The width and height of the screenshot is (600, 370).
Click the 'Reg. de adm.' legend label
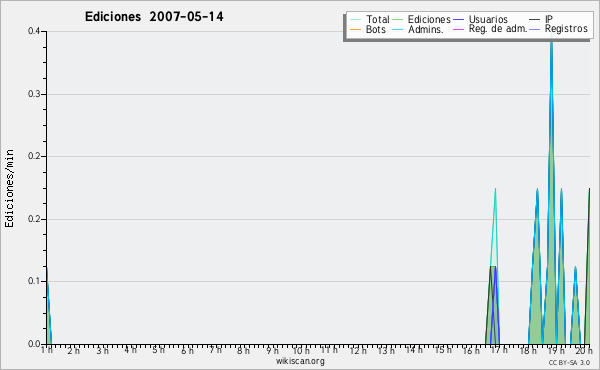tap(498, 29)
